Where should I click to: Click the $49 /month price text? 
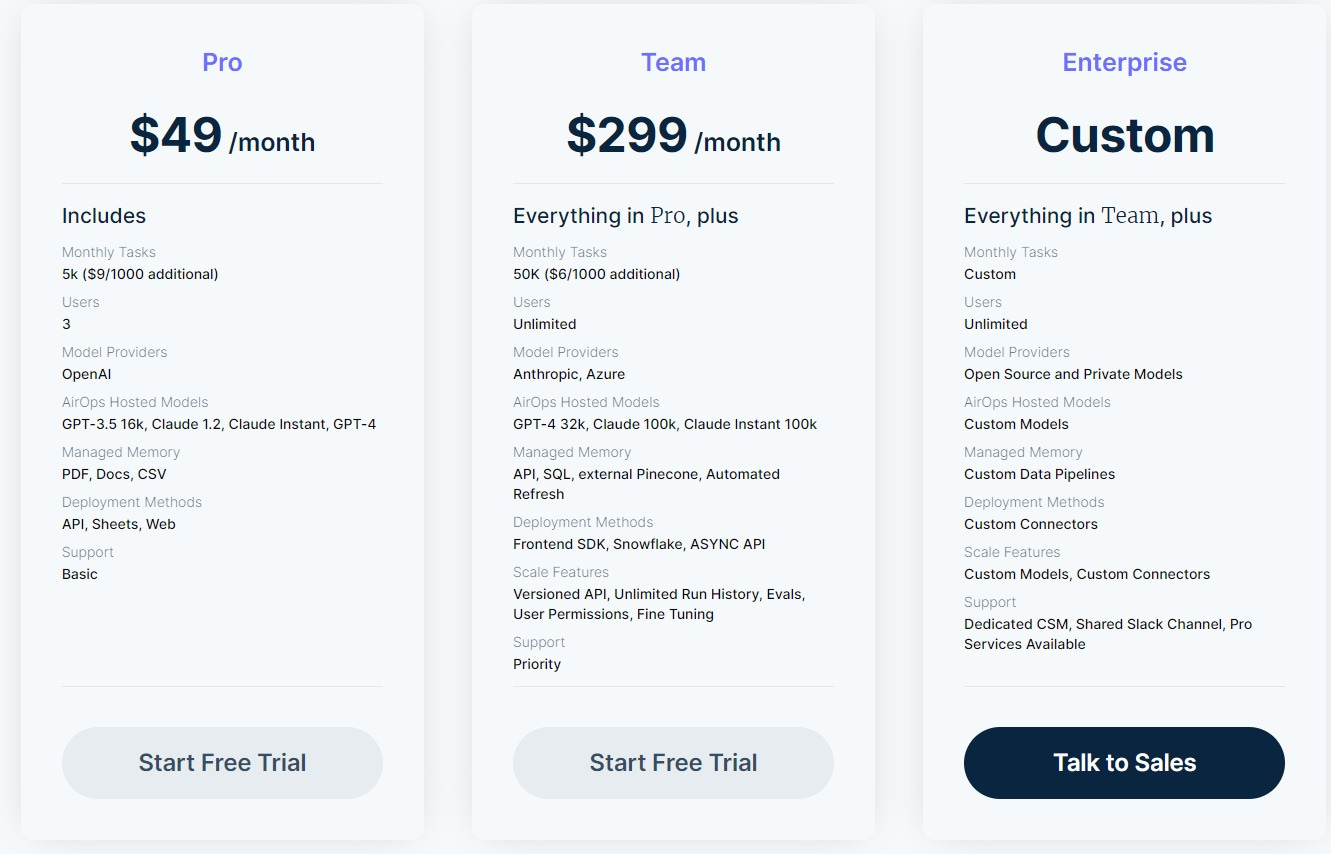click(x=222, y=135)
